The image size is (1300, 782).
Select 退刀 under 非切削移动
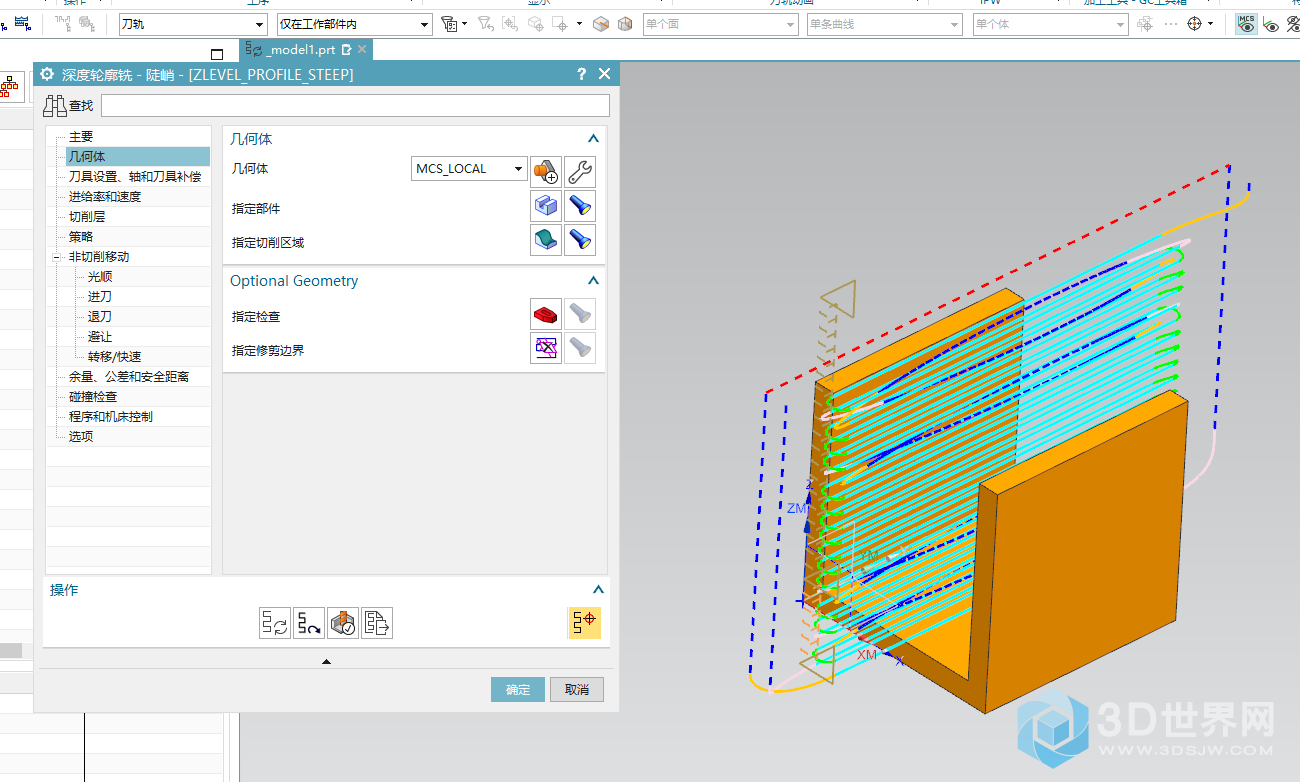pyautogui.click(x=99, y=317)
